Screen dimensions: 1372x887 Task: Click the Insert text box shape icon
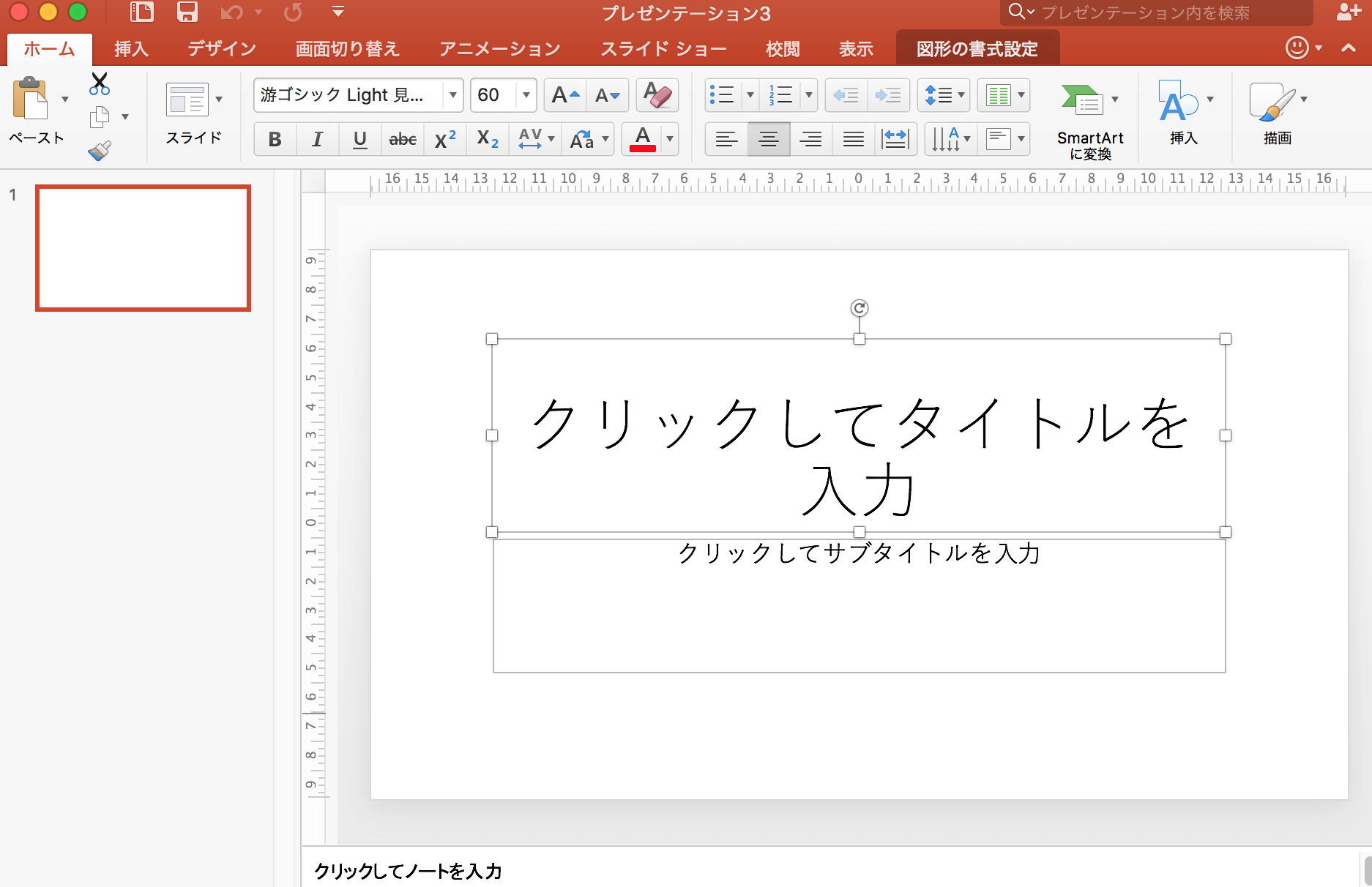1177,100
